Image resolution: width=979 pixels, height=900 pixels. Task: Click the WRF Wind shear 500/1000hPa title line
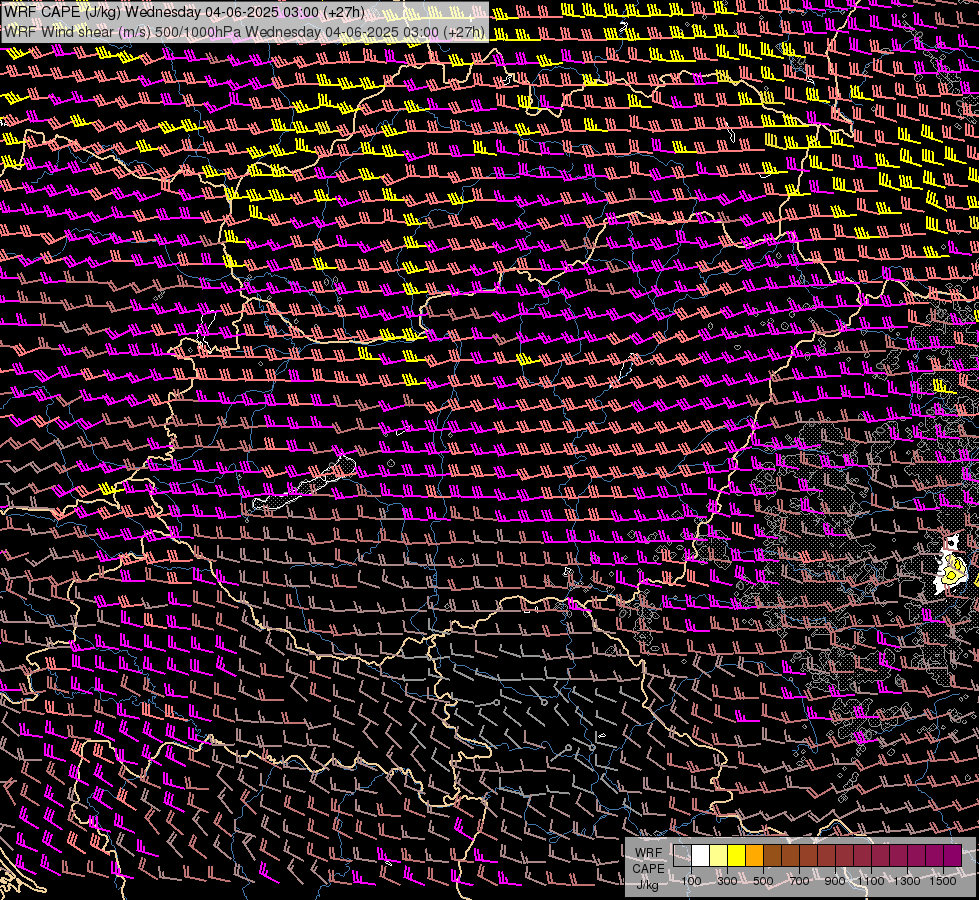[x=244, y=31]
